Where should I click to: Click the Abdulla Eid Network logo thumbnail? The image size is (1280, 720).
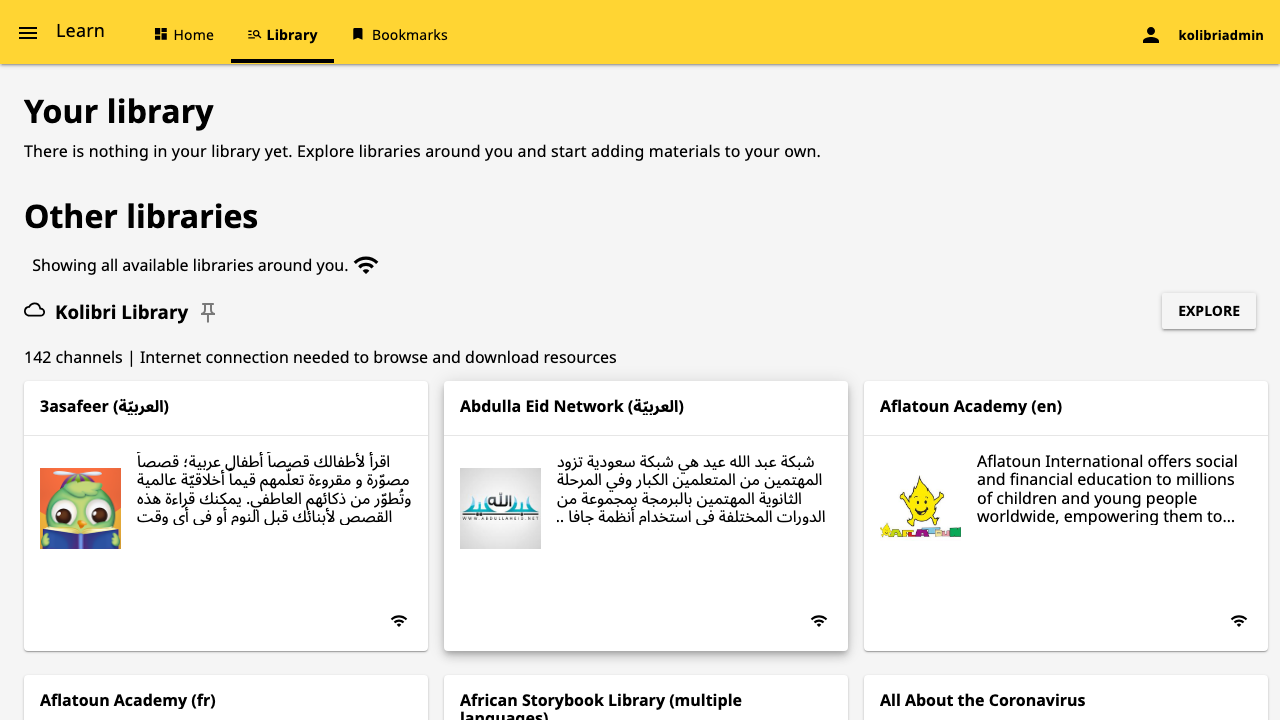point(500,508)
